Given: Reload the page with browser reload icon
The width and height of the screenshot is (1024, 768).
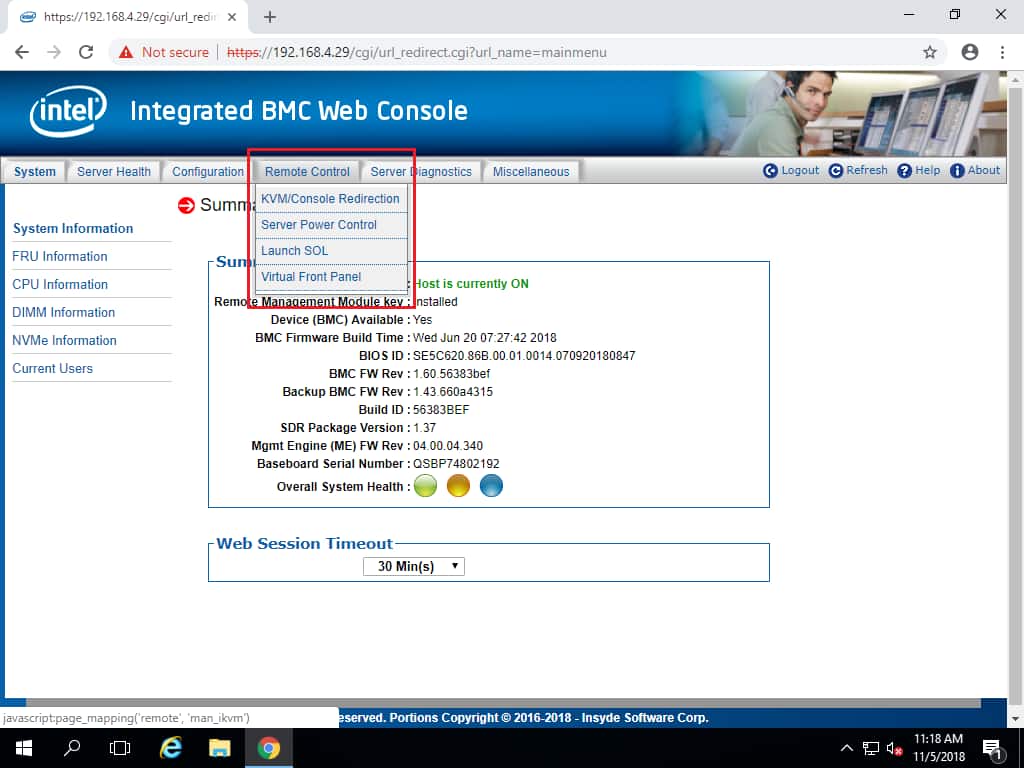Looking at the screenshot, I should [86, 52].
